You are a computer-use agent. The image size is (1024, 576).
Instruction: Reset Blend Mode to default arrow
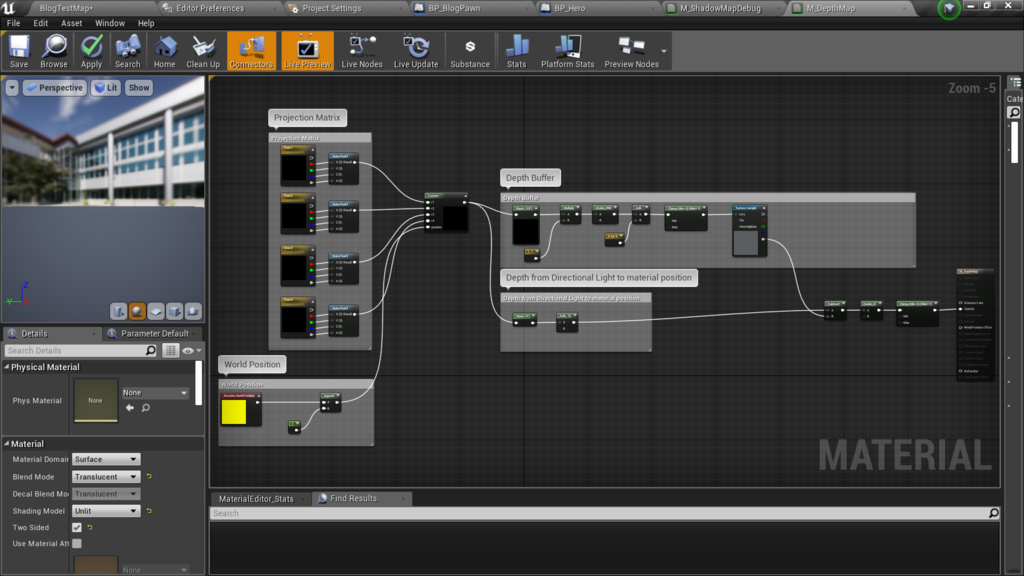pos(149,477)
